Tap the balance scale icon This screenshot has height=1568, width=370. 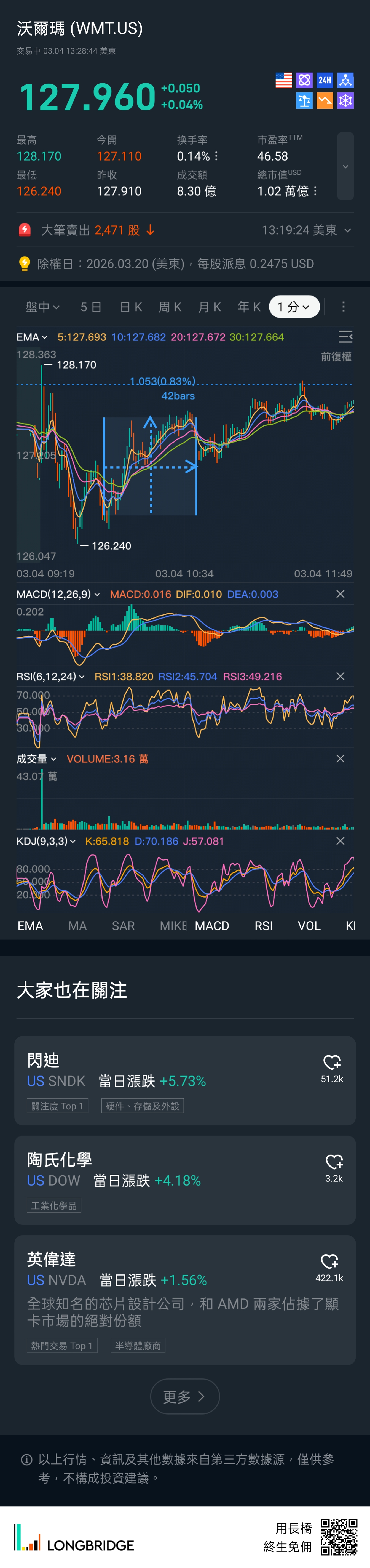pyautogui.click(x=304, y=100)
